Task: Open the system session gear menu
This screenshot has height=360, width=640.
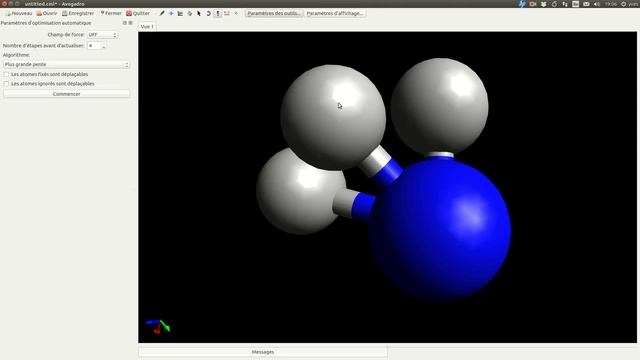Action: coord(623,4)
